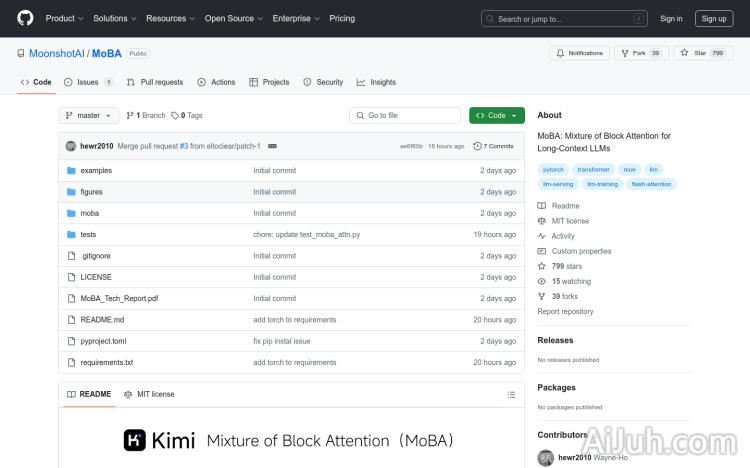The width and height of the screenshot is (750, 468).
Task: Open the 7 Commits history
Action: coord(495,146)
